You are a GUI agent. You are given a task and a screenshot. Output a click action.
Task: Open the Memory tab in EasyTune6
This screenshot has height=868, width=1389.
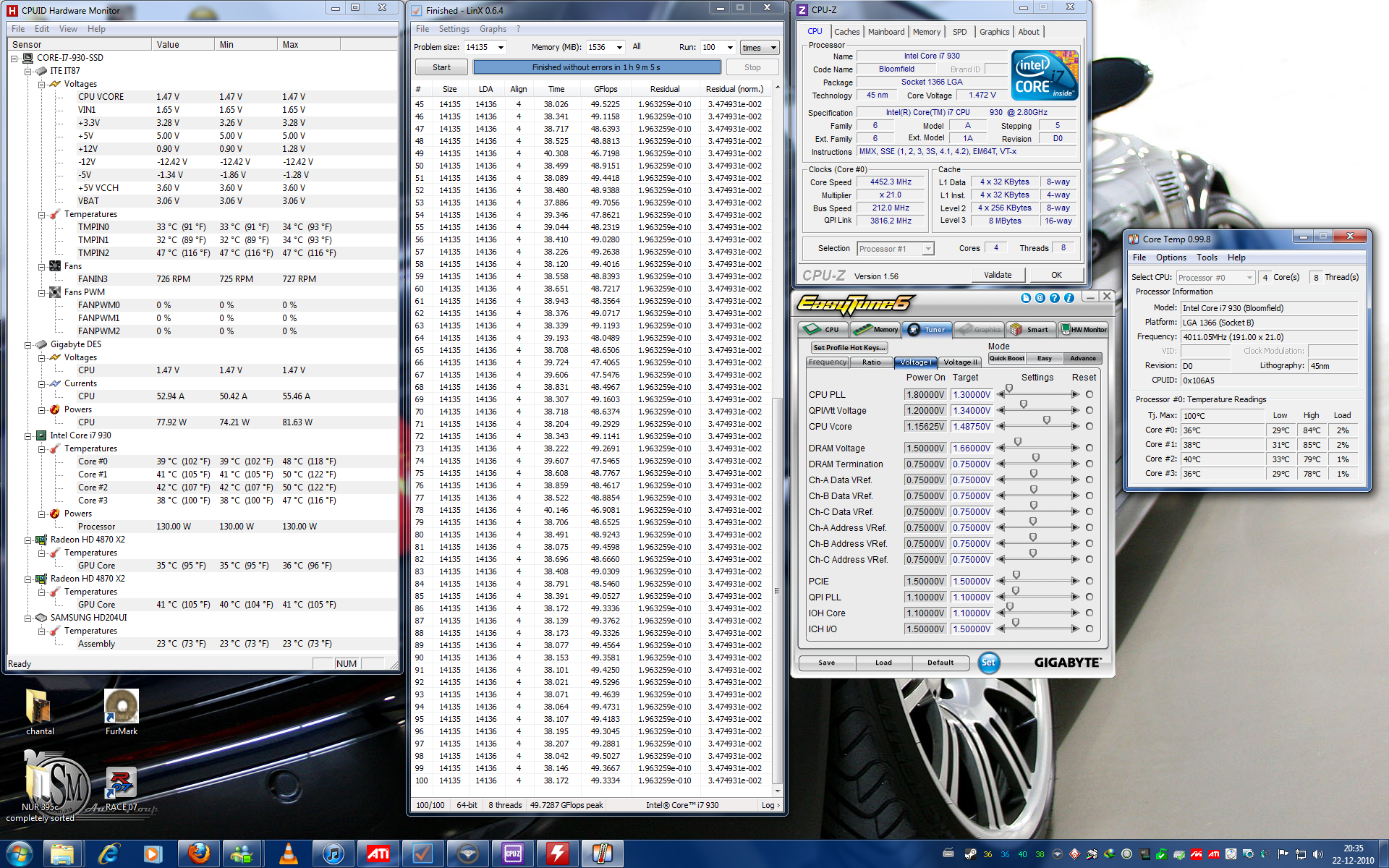(x=875, y=330)
